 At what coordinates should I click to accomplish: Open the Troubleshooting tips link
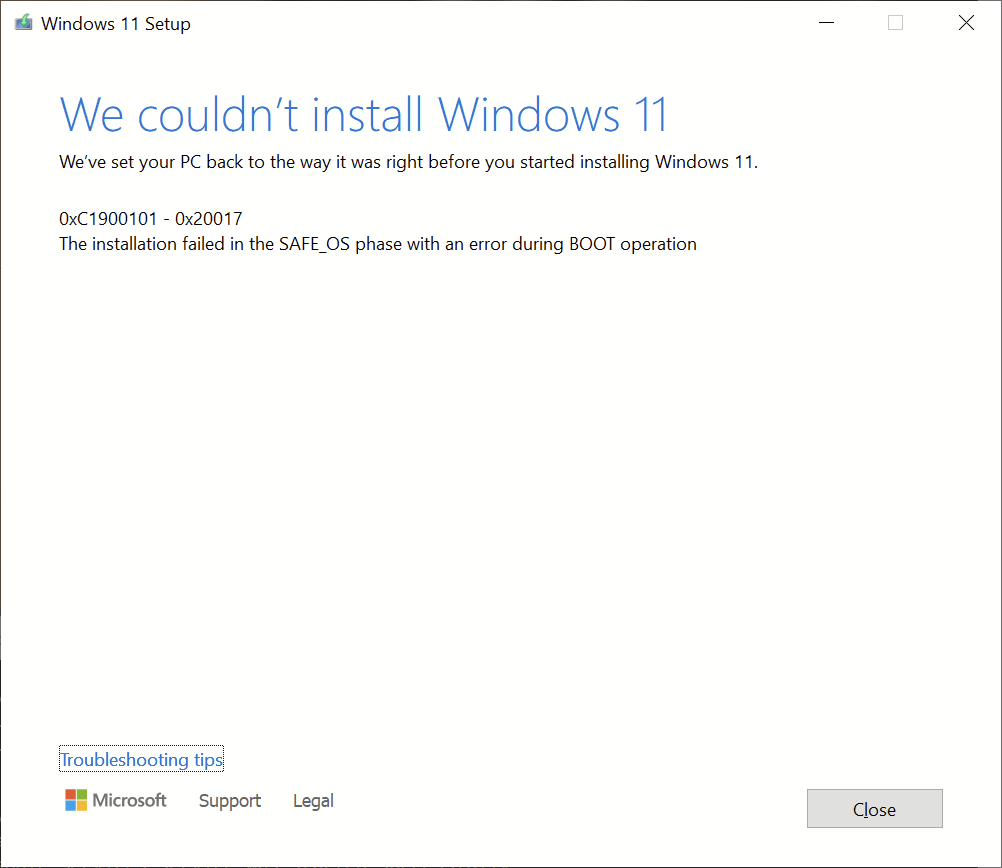pyautogui.click(x=141, y=759)
